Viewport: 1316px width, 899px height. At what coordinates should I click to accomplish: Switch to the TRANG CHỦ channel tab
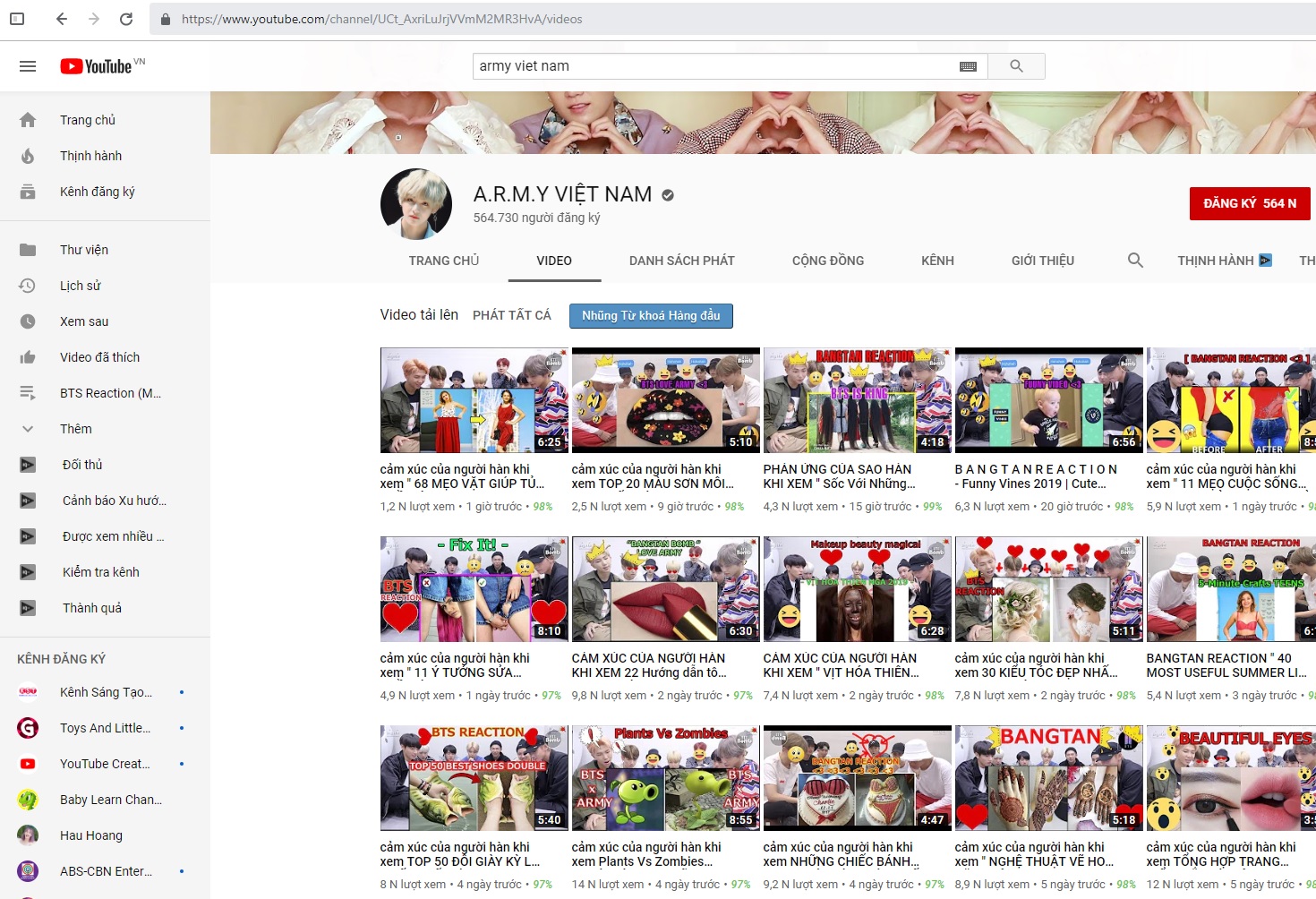tap(444, 261)
